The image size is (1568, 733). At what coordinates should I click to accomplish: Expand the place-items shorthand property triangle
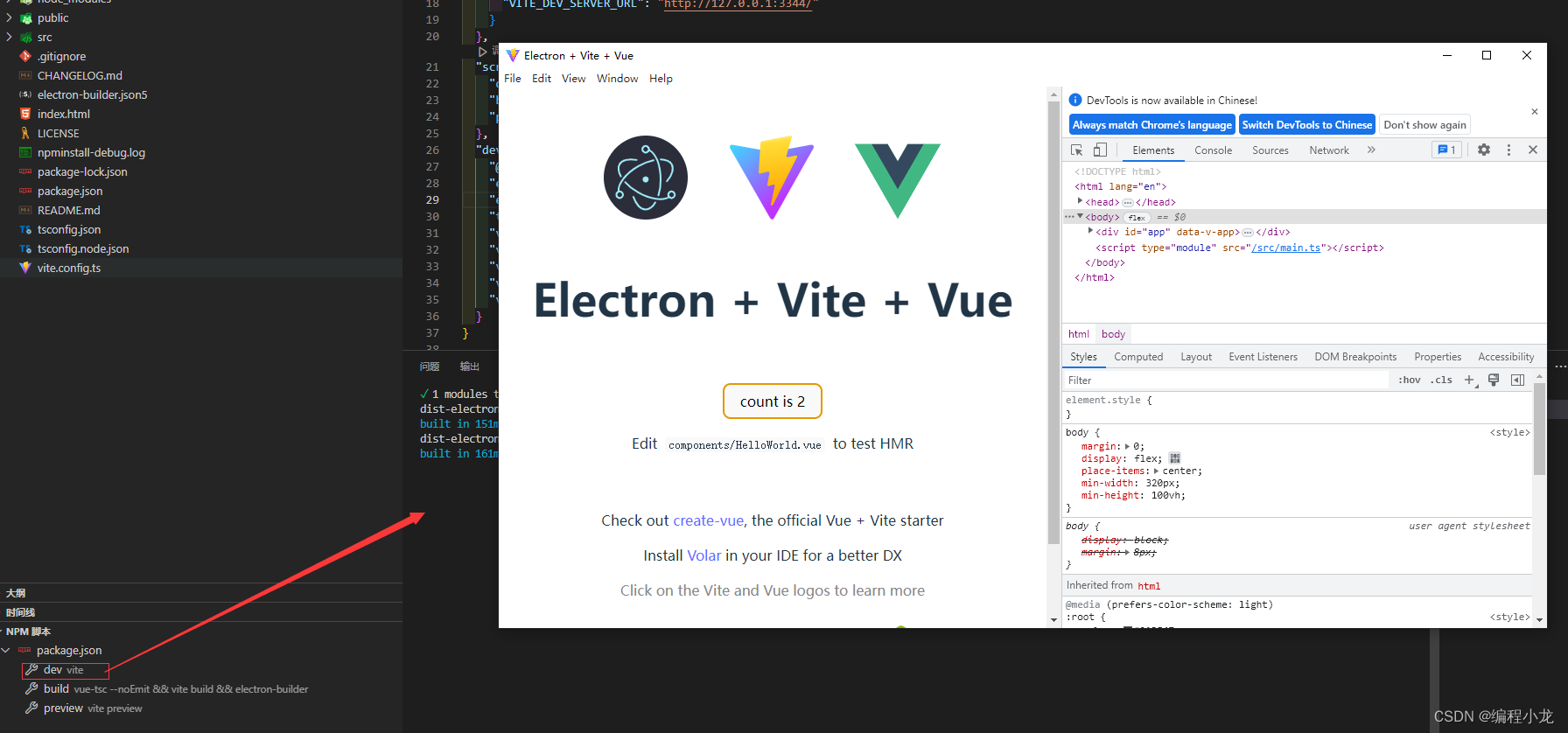(x=1157, y=471)
